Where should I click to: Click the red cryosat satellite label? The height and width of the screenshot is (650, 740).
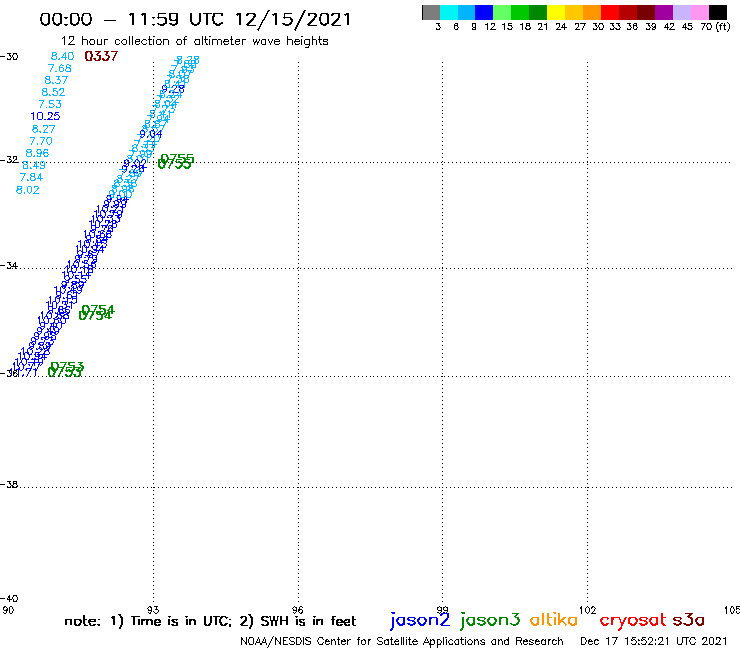(x=633, y=620)
